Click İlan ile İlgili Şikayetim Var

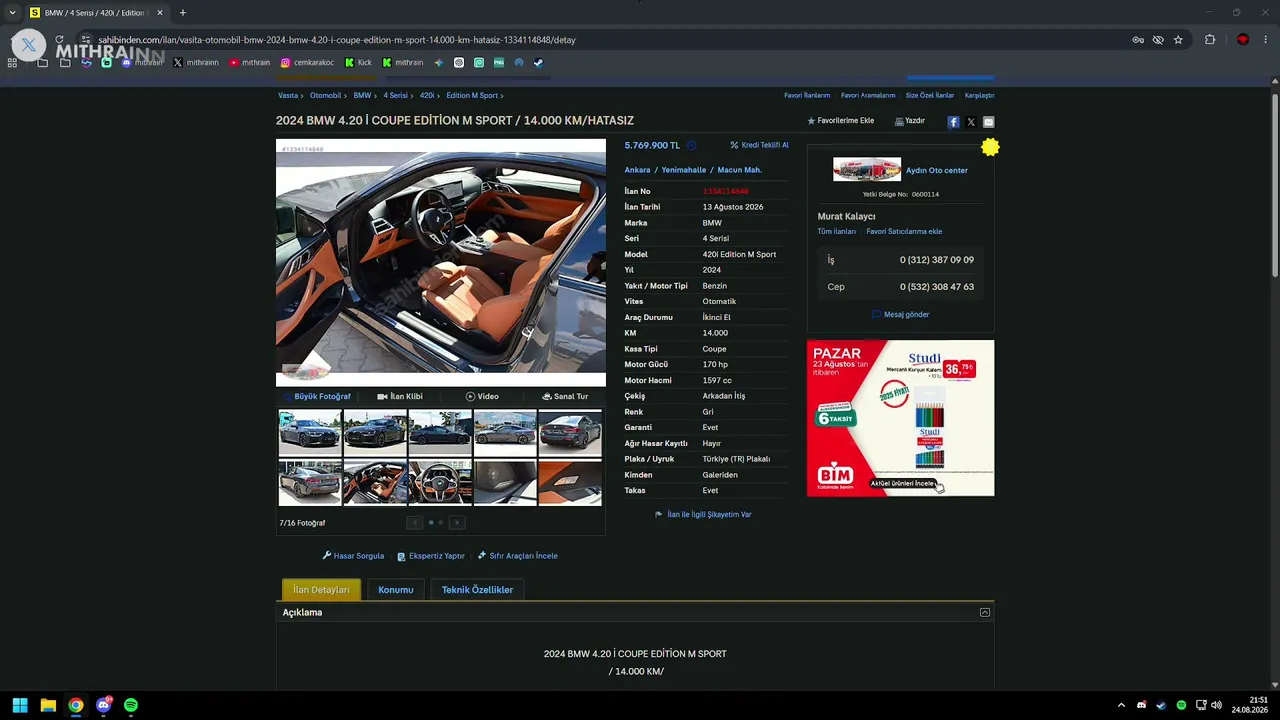(703, 514)
